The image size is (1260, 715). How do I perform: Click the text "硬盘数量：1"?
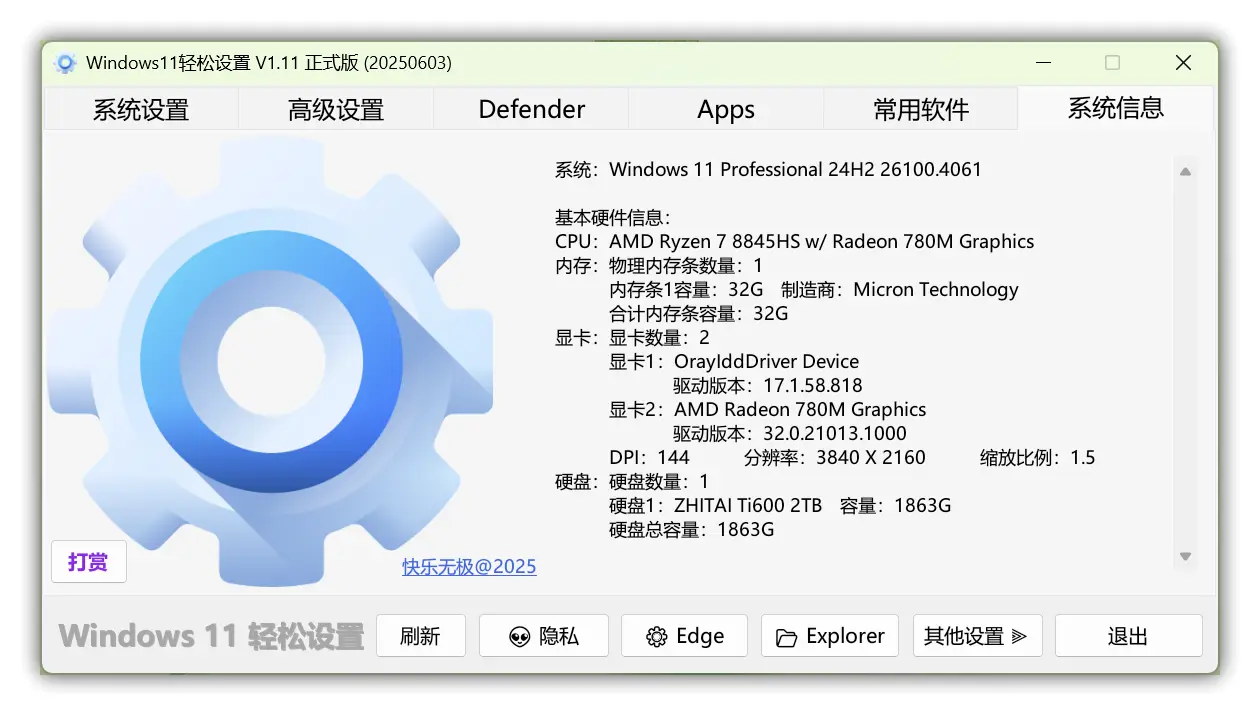[659, 481]
